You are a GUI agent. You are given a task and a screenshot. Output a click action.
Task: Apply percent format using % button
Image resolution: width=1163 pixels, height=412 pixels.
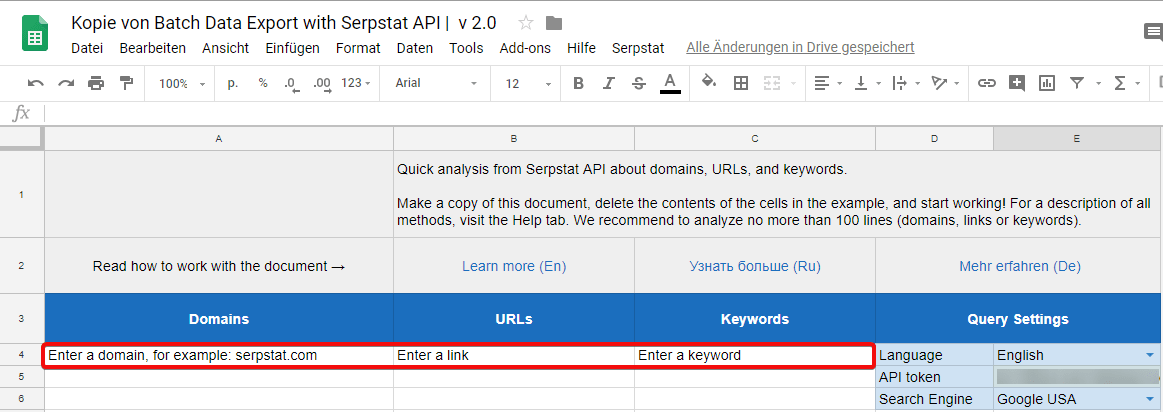tap(263, 83)
